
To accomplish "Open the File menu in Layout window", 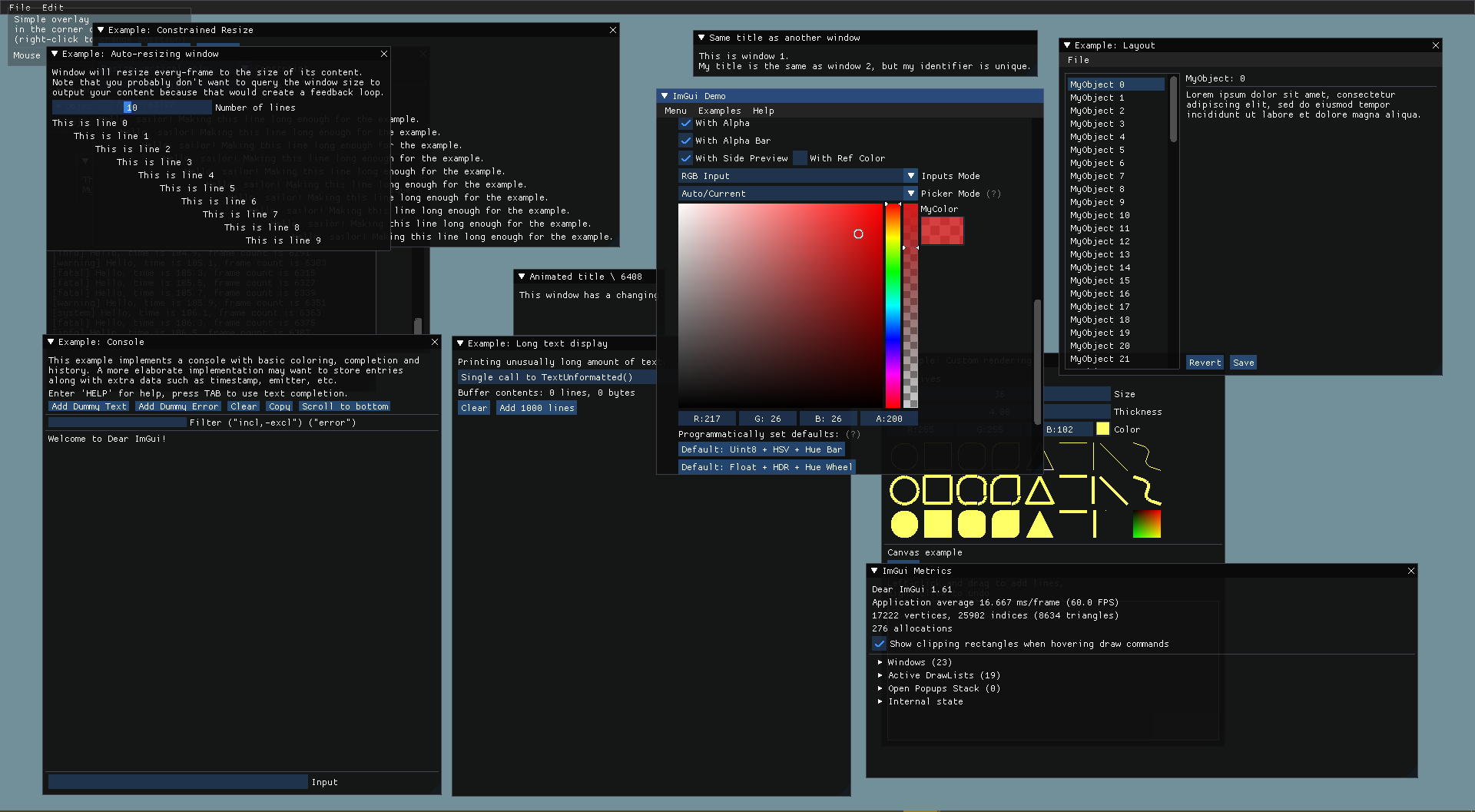I will pyautogui.click(x=1078, y=60).
